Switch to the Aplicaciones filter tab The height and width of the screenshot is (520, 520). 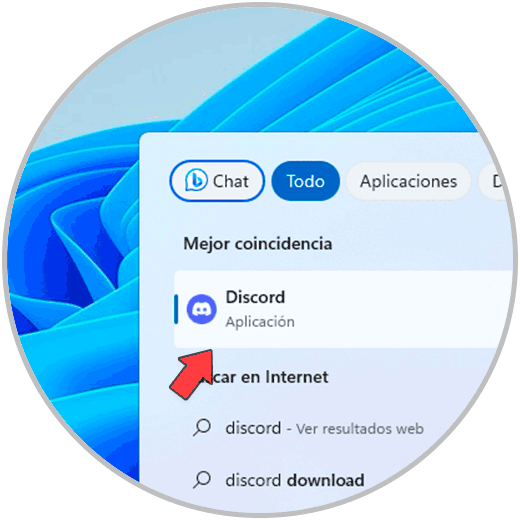click(408, 181)
